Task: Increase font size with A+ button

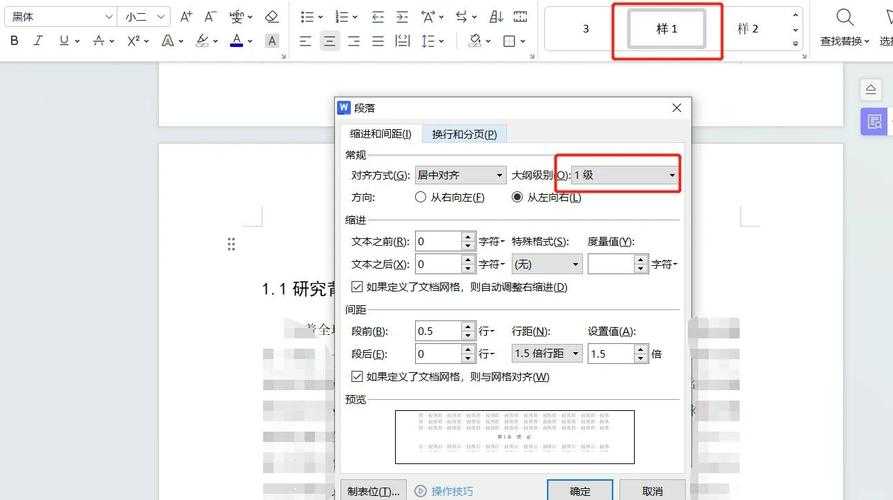Action: tap(186, 17)
